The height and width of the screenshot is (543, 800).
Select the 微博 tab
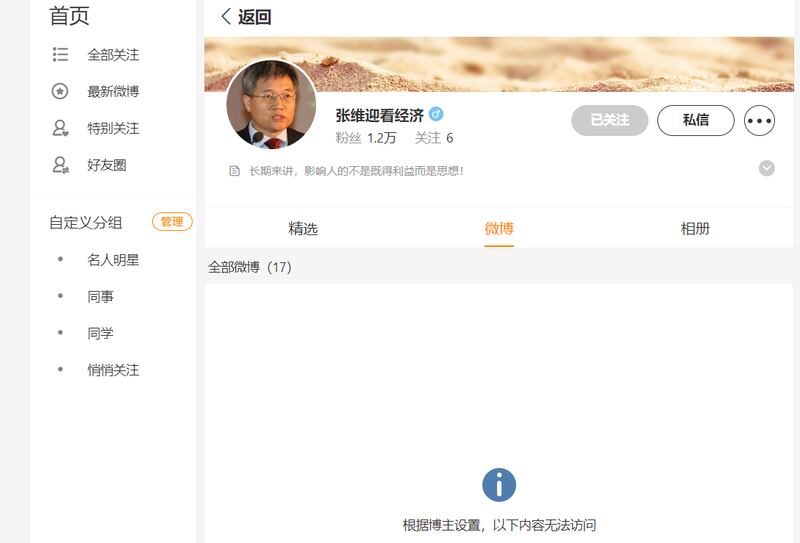pyautogui.click(x=499, y=229)
